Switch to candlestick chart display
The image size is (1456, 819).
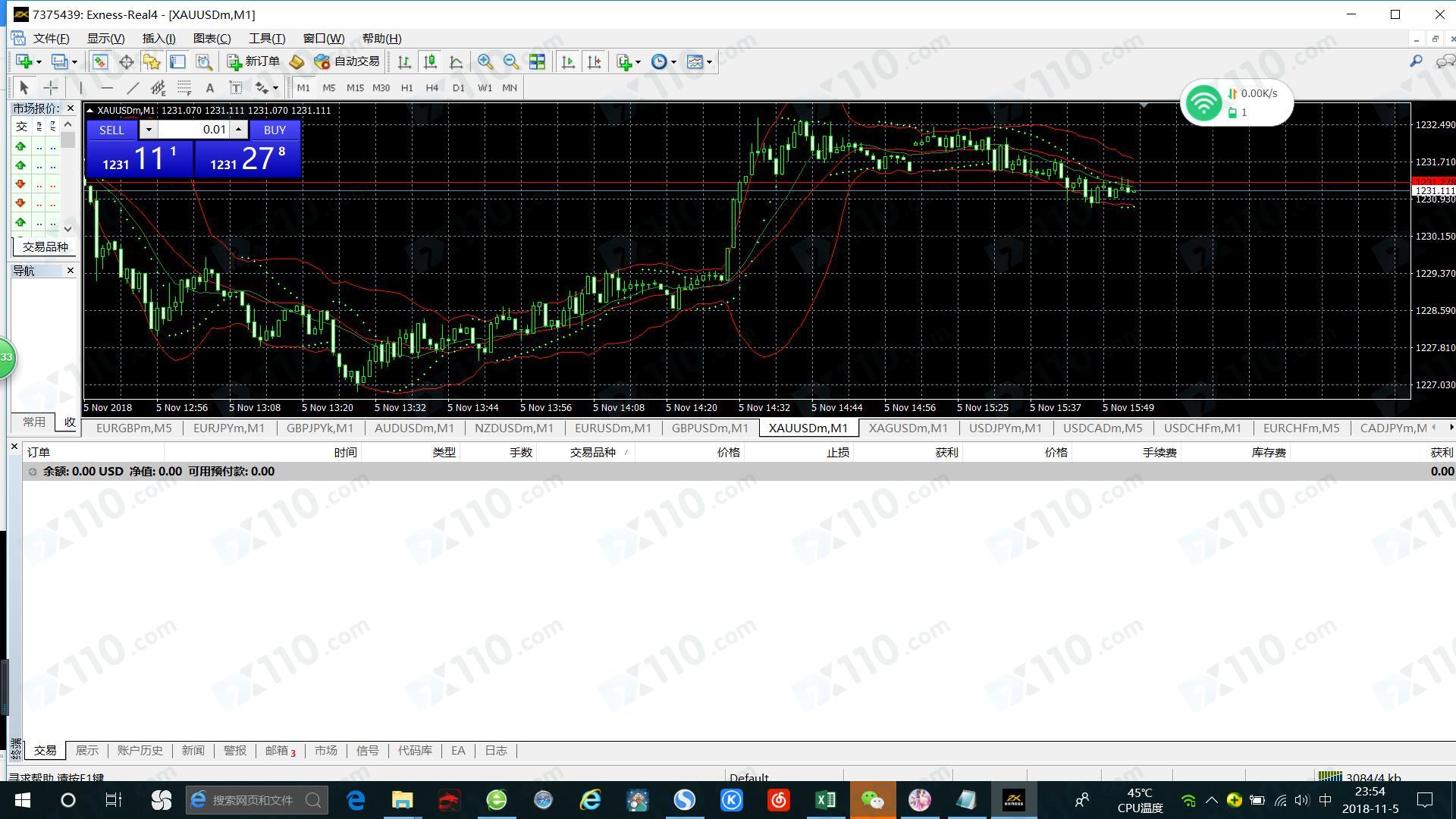point(430,62)
